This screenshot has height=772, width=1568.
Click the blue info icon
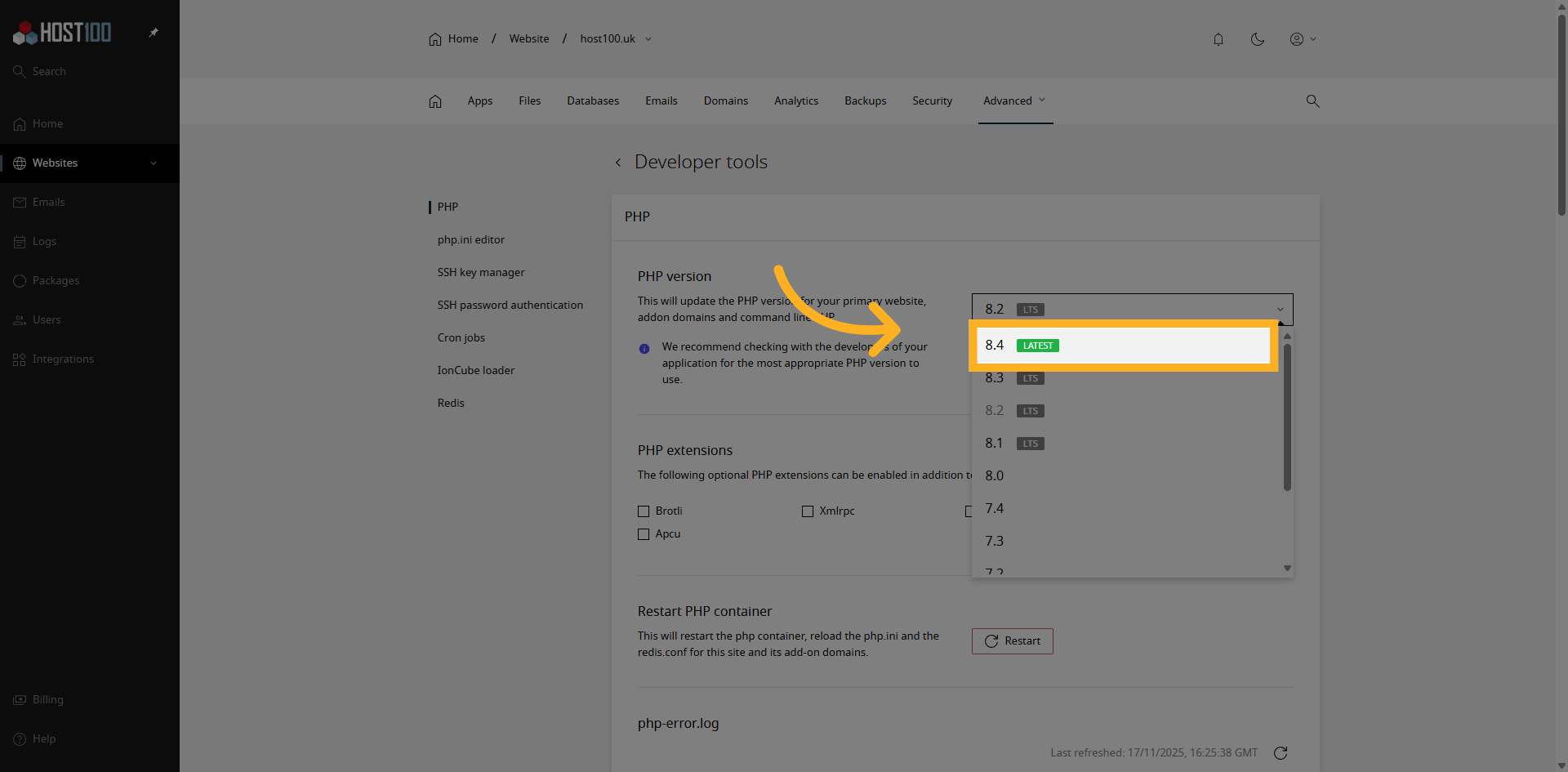[644, 349]
